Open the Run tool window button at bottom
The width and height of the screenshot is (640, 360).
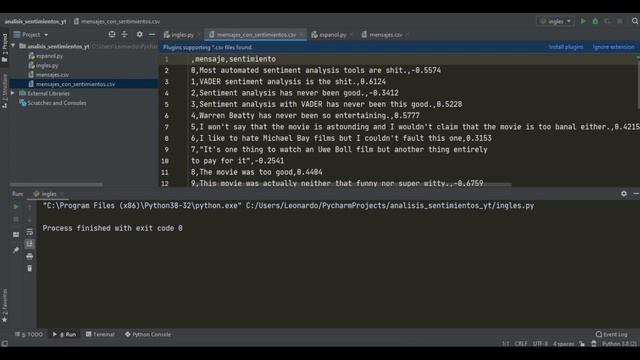(x=64, y=334)
